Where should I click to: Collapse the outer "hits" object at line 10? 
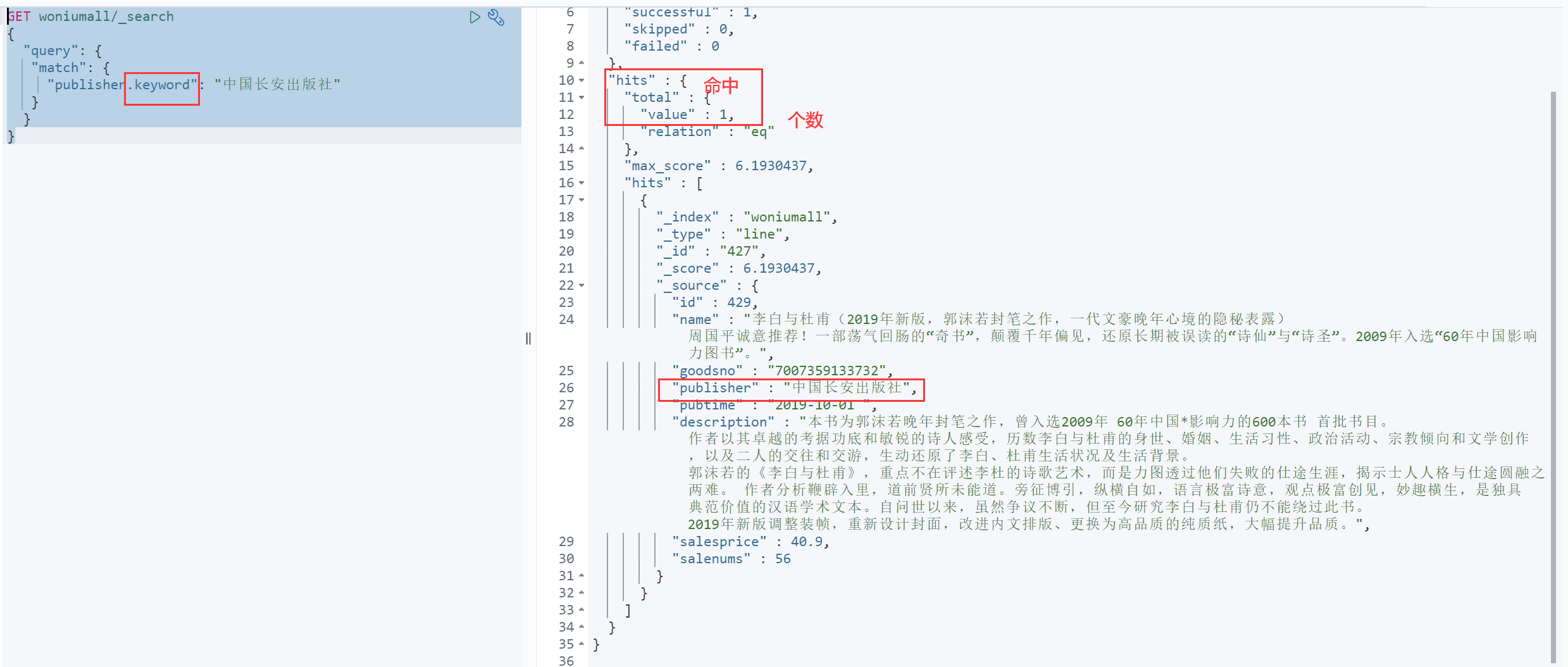[582, 80]
